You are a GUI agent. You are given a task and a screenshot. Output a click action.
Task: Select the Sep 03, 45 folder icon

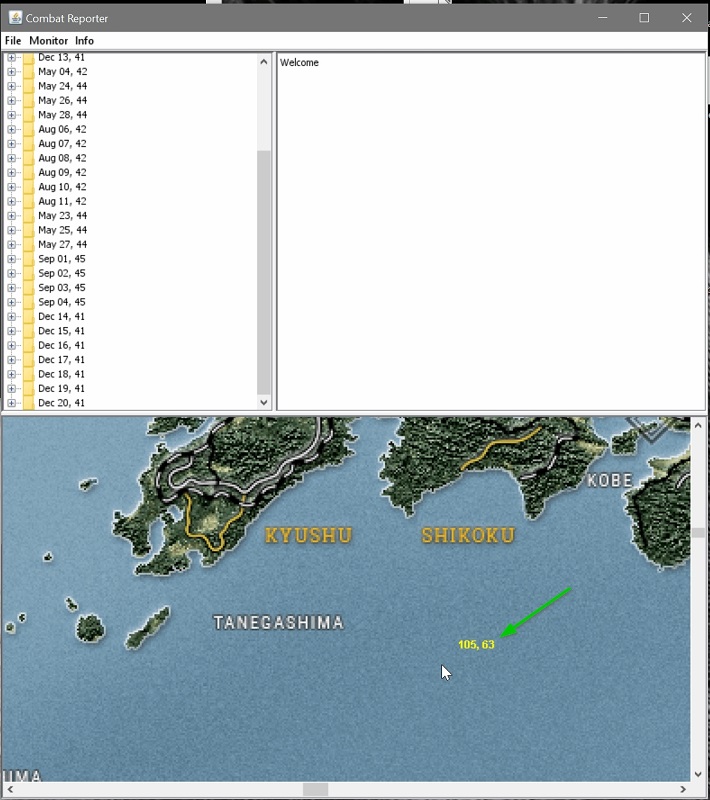point(29,288)
